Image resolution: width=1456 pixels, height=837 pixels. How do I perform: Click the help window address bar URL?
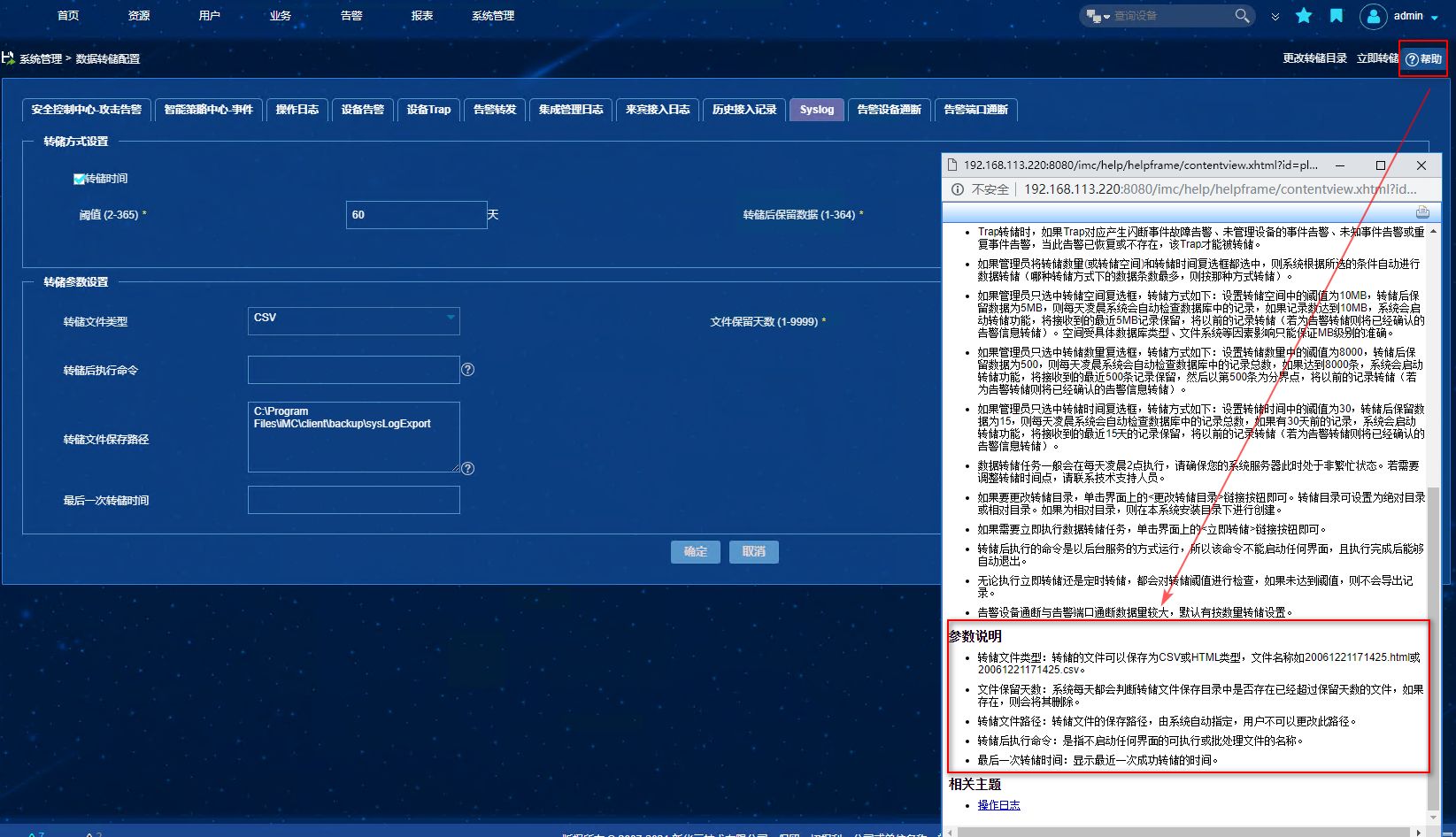[x=1221, y=189]
